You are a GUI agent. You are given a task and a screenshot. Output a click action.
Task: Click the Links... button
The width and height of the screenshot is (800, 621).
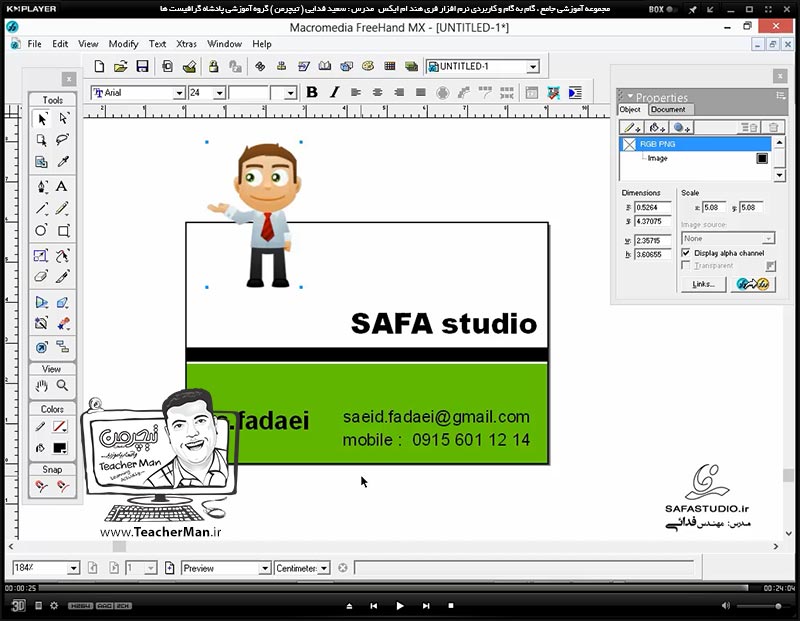pos(704,284)
